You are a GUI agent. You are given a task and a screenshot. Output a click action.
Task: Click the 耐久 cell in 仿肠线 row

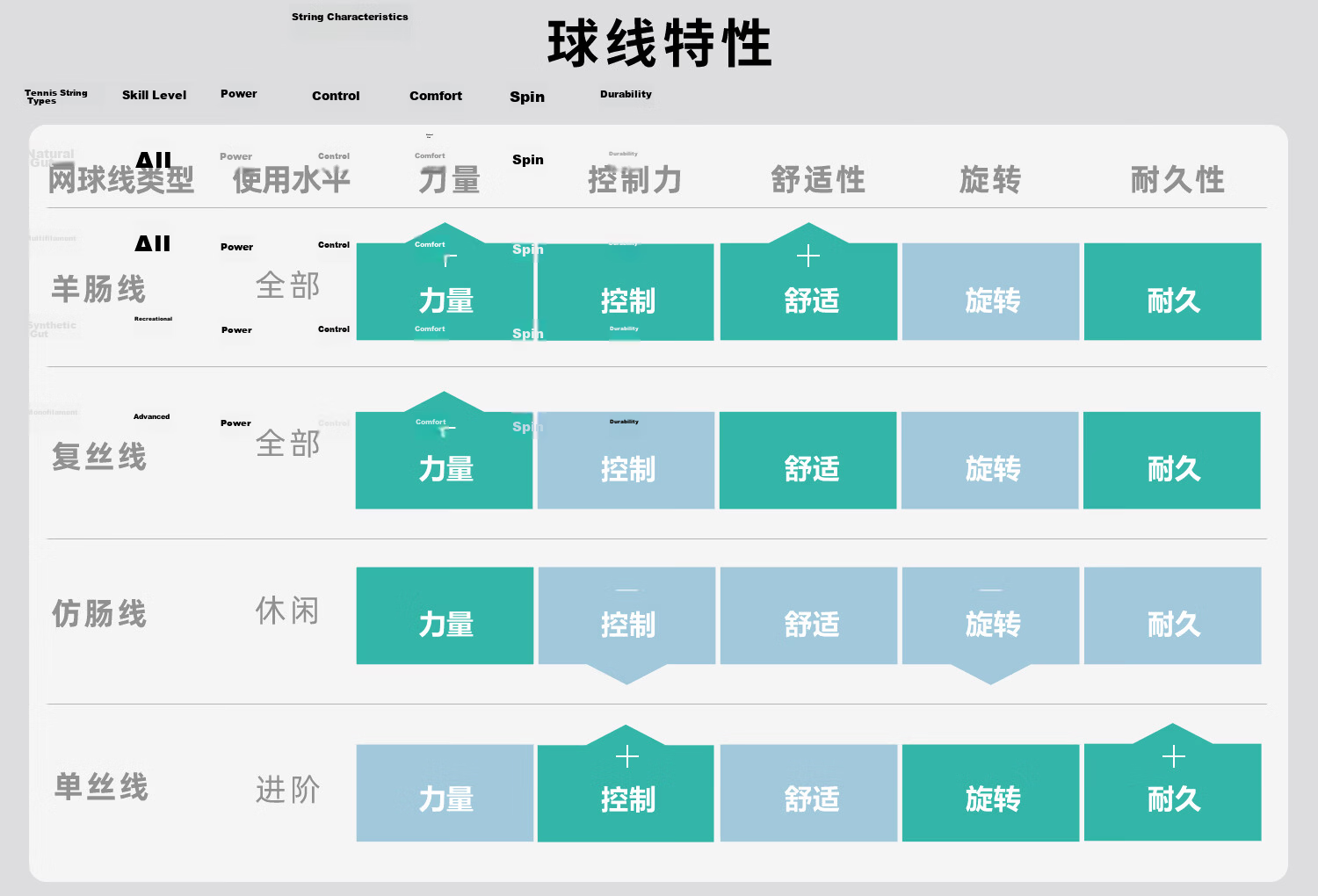coord(1173,616)
